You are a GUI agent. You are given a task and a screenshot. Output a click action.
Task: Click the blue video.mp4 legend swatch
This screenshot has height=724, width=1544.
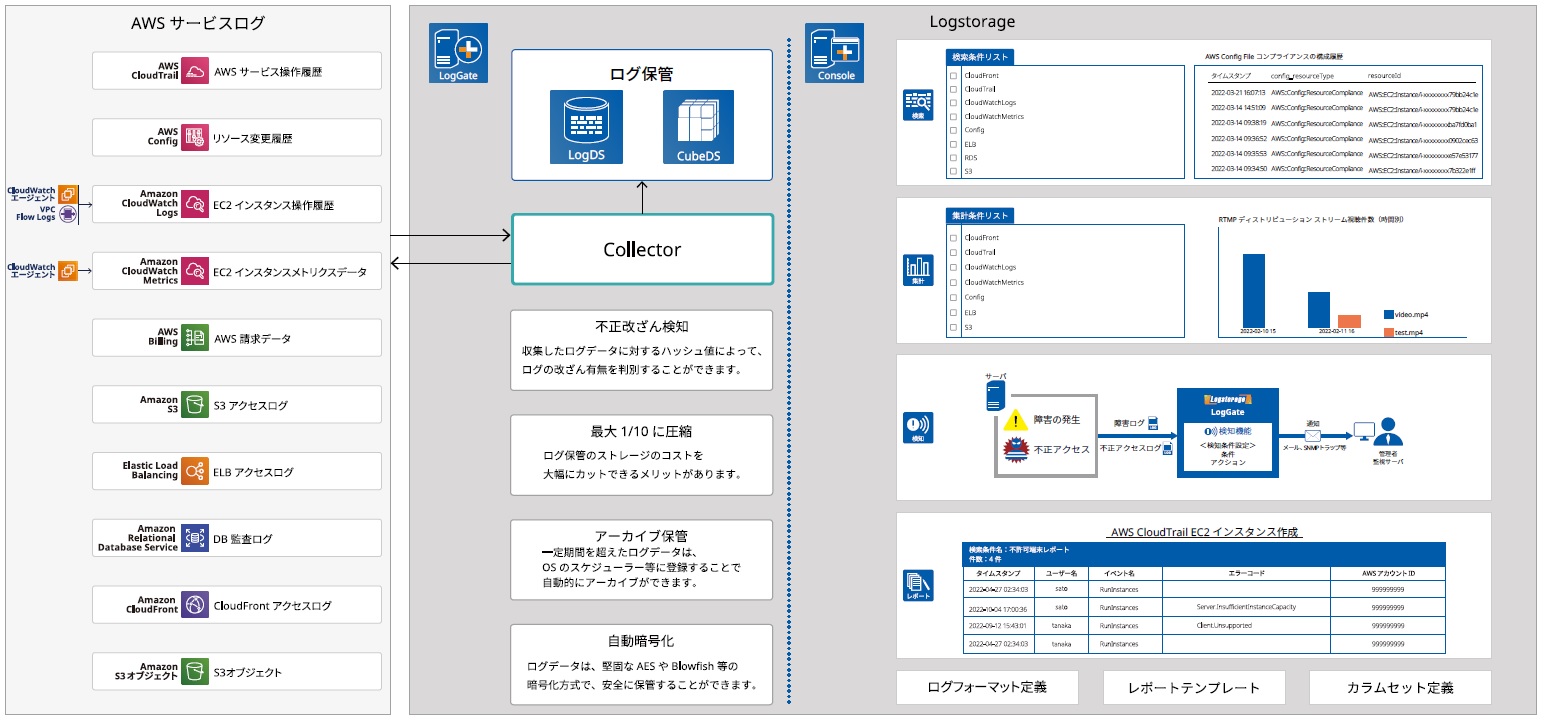1389,314
